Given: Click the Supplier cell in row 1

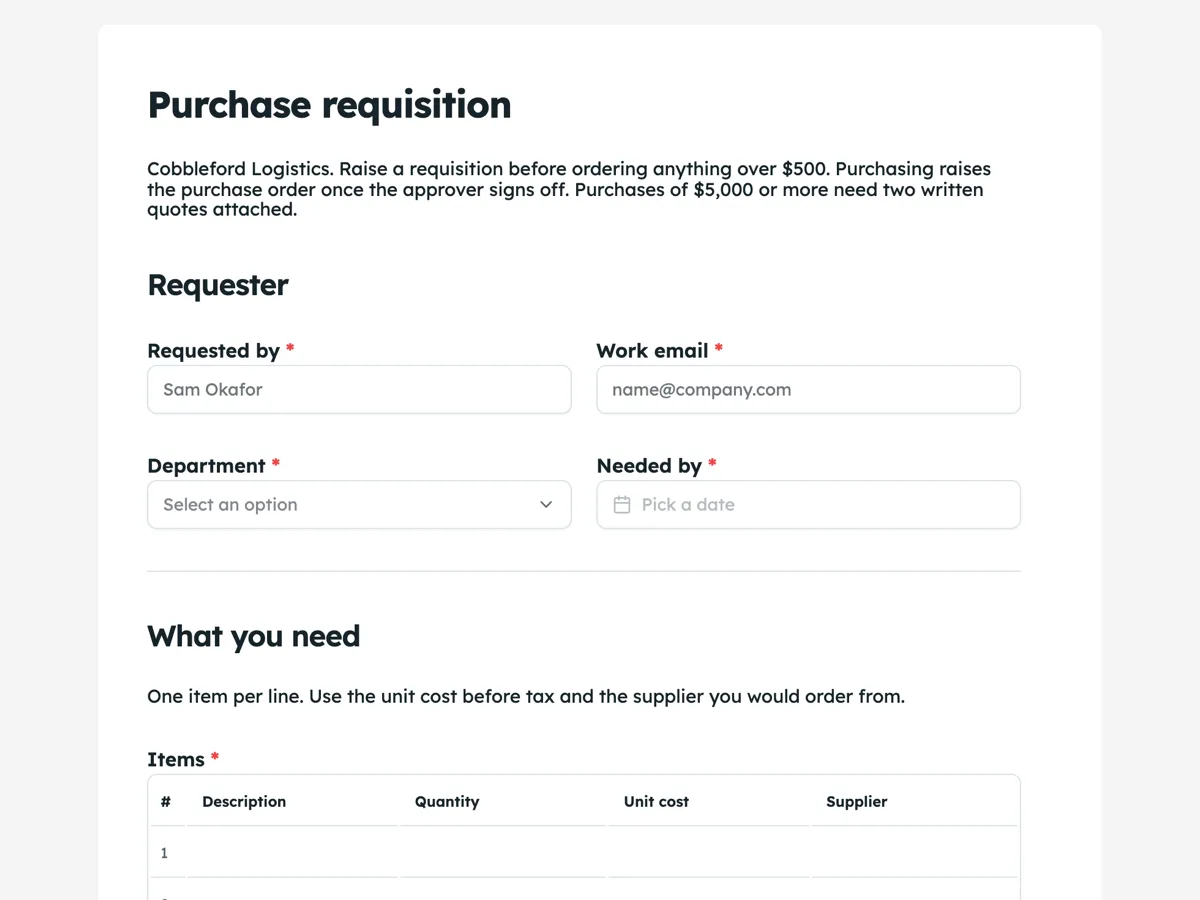Looking at the screenshot, I should coord(914,853).
